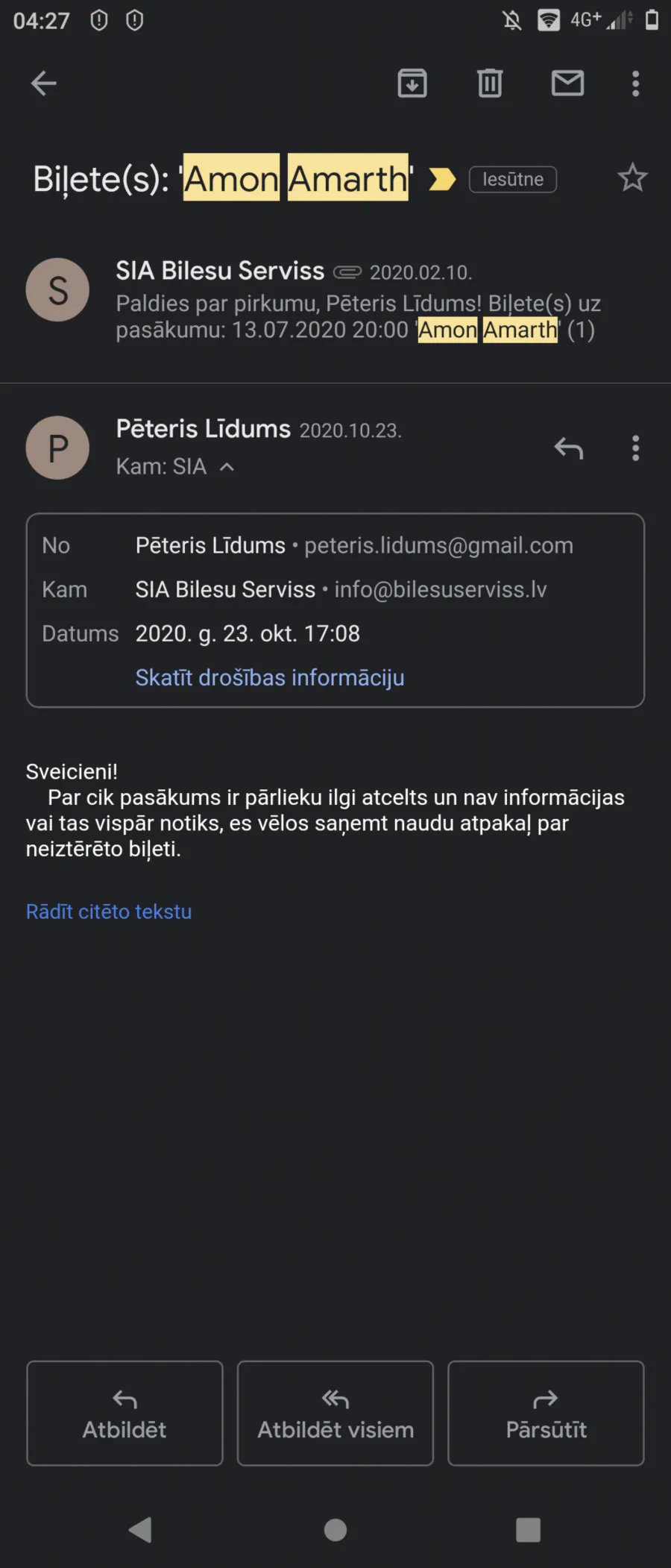Toggle the yellow importance marker
The width and height of the screenshot is (671, 1568).
(x=442, y=179)
